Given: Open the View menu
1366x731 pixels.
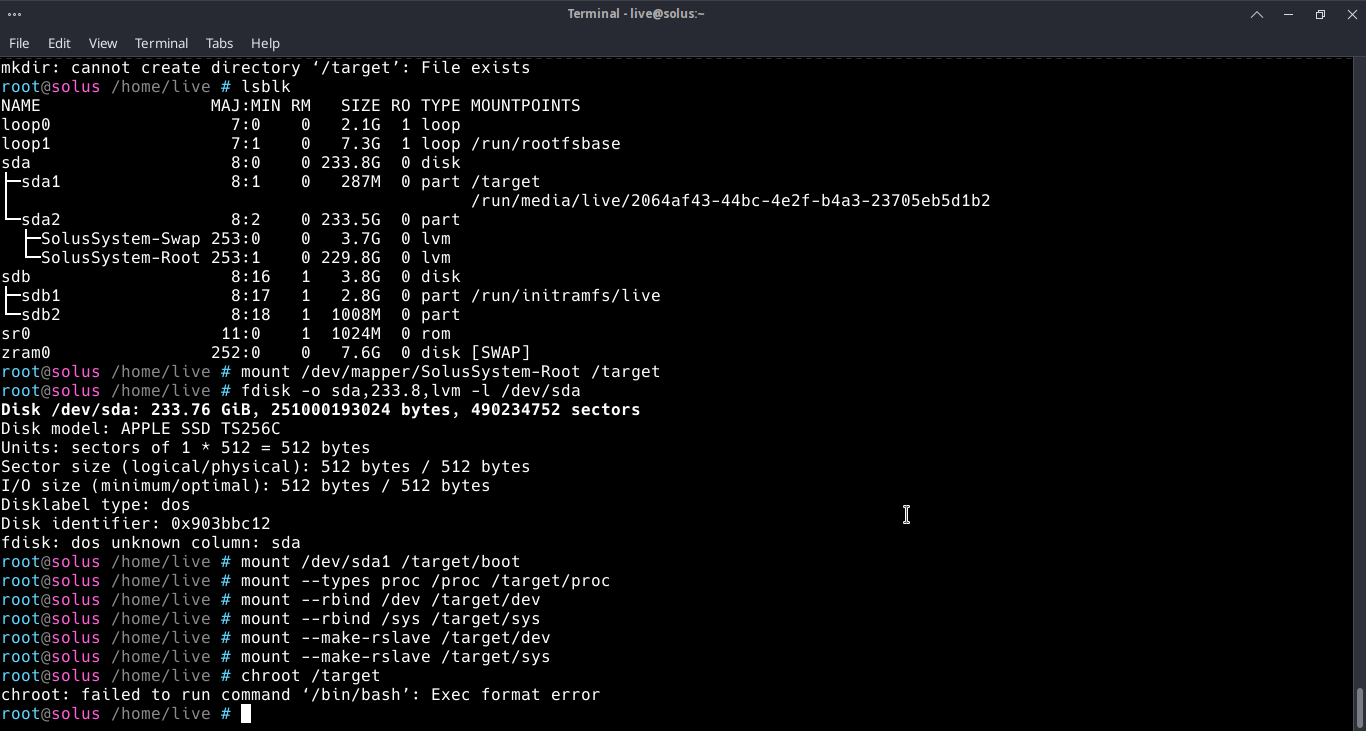Looking at the screenshot, I should coord(102,43).
